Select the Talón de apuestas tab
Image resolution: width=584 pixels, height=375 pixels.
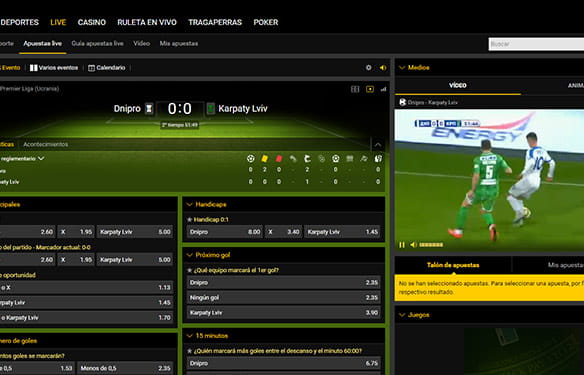coord(453,265)
